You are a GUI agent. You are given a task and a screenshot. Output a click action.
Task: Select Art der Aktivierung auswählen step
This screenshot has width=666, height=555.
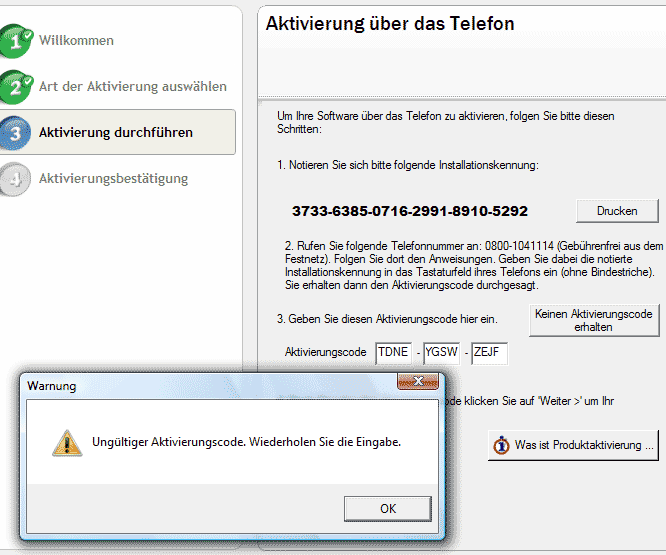click(x=133, y=87)
